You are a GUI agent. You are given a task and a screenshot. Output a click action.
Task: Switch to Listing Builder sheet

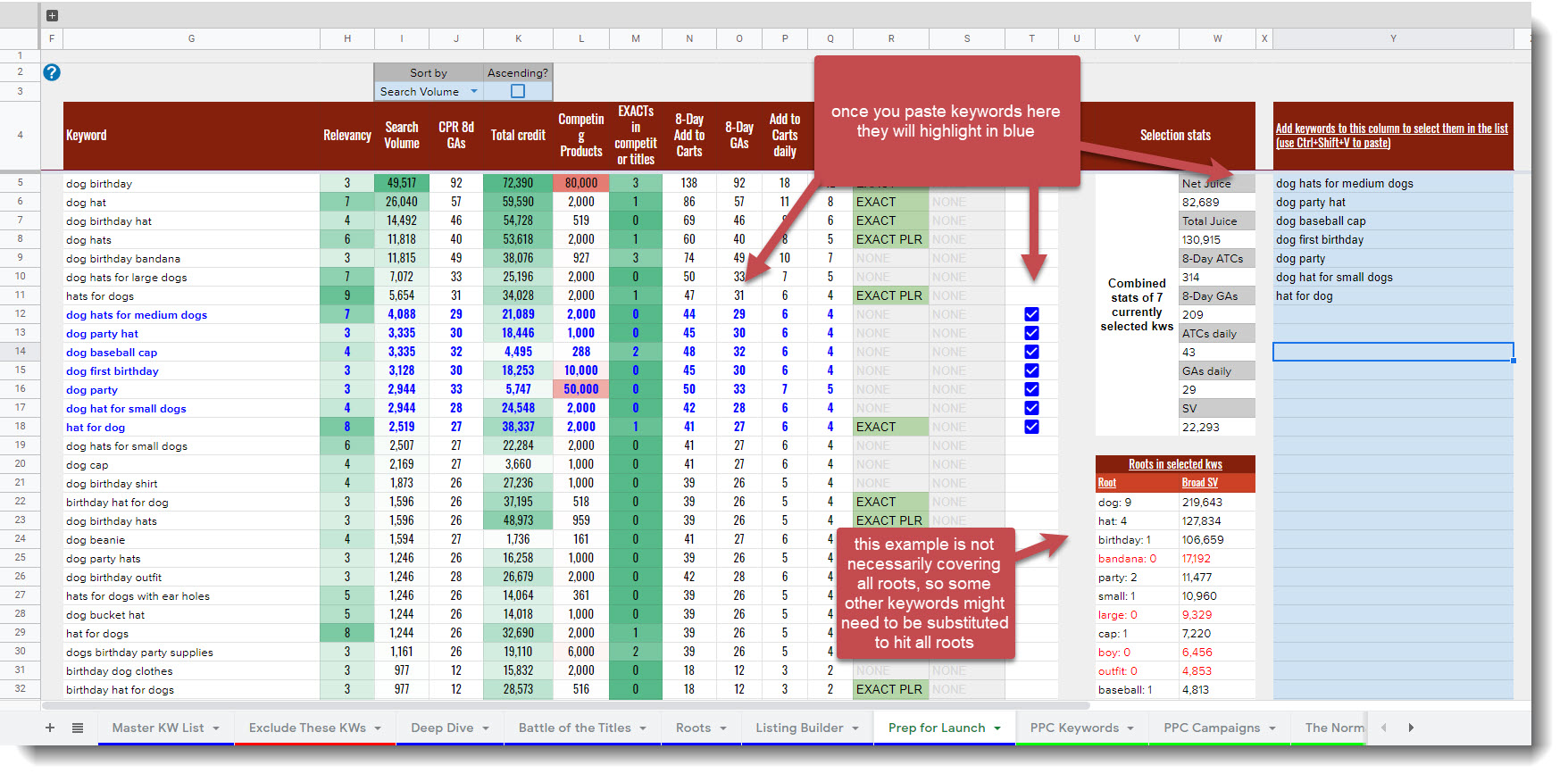click(x=799, y=728)
